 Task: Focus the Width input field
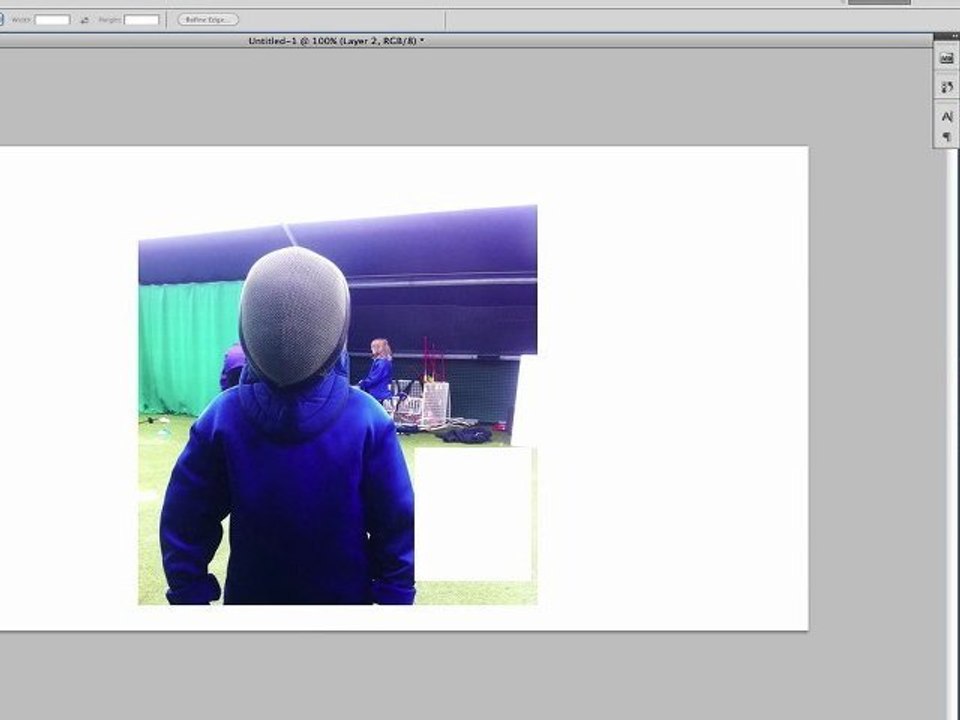53,20
